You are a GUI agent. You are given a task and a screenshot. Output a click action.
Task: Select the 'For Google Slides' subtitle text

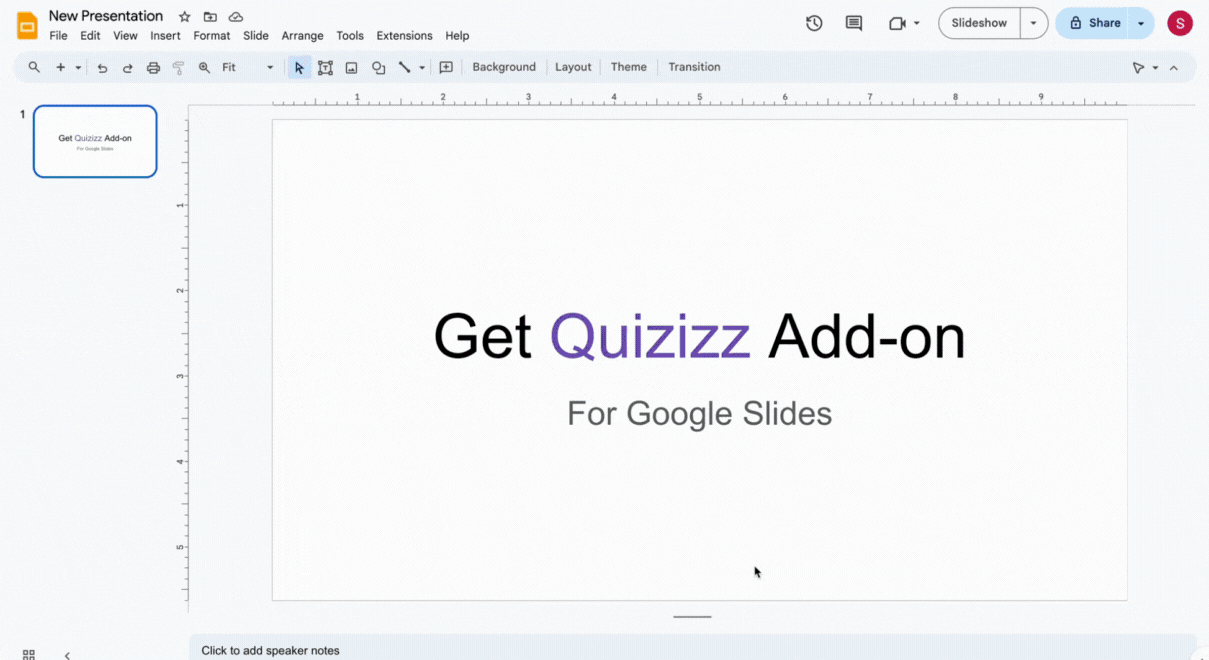click(699, 413)
